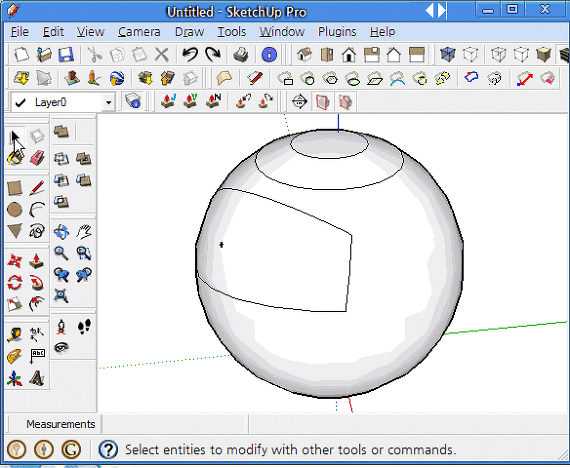Activate the Push/Pull tool
The width and height of the screenshot is (570, 468).
pyautogui.click(x=36, y=261)
